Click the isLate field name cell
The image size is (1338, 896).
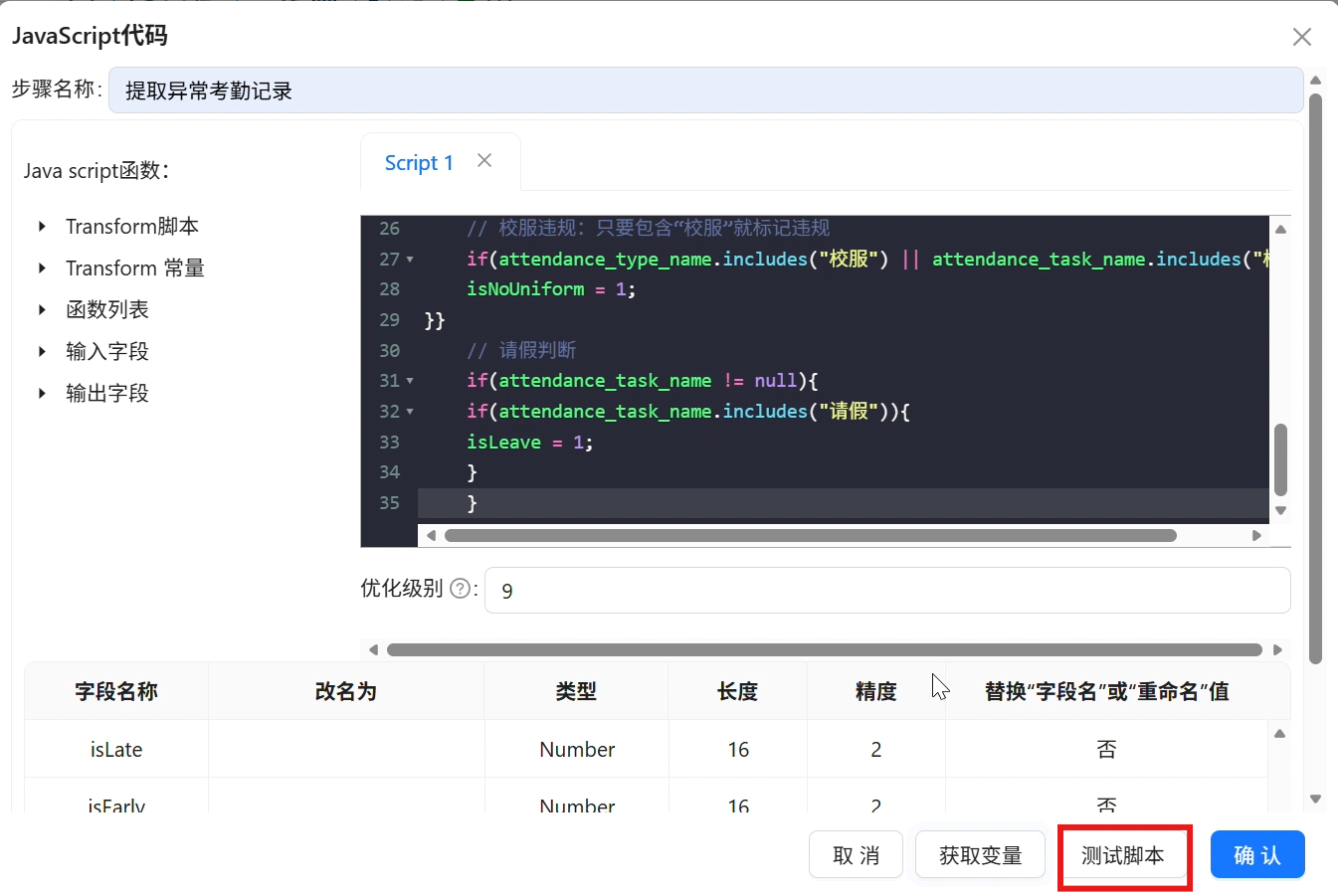click(x=116, y=749)
